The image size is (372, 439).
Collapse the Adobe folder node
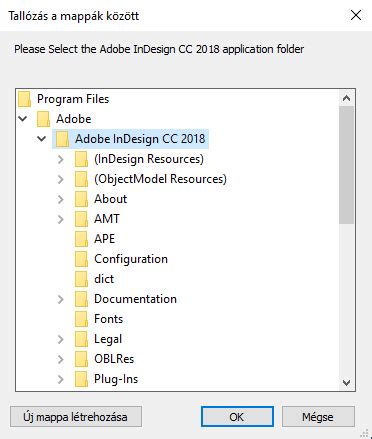pos(23,119)
